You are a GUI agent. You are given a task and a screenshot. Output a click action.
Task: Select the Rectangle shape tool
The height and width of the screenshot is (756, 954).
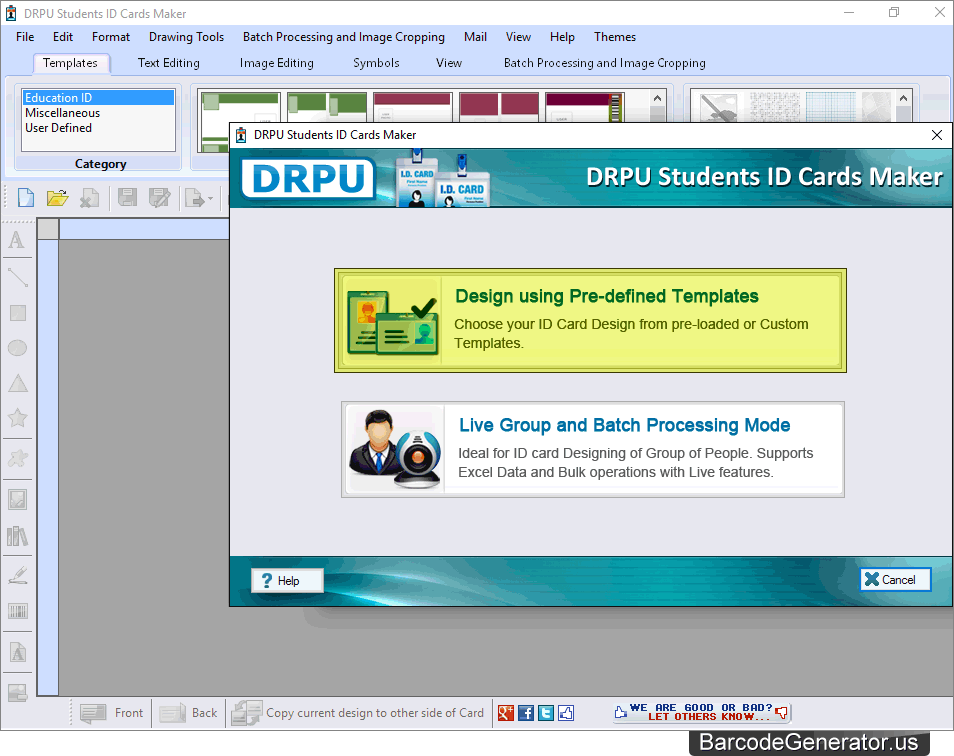17,313
